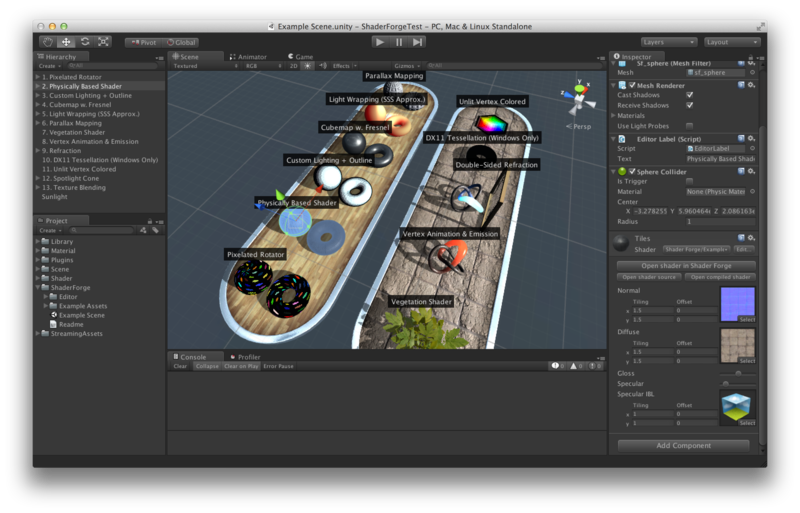
Task: Click Project search by type icon
Action: pos(143,230)
